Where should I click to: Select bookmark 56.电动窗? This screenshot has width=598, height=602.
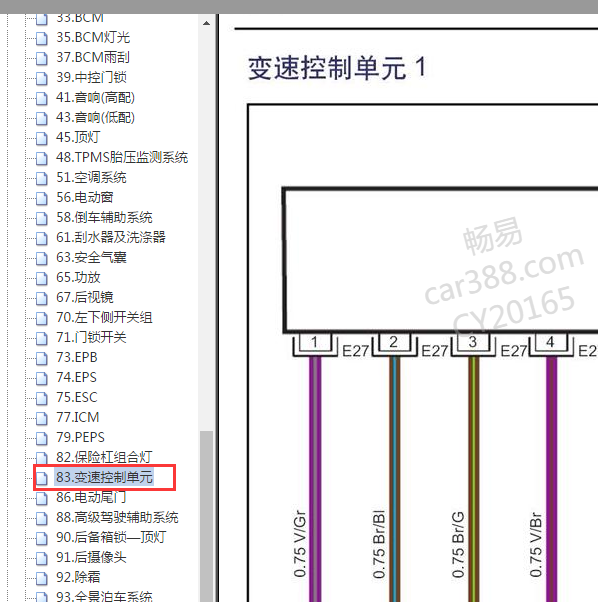coord(84,197)
